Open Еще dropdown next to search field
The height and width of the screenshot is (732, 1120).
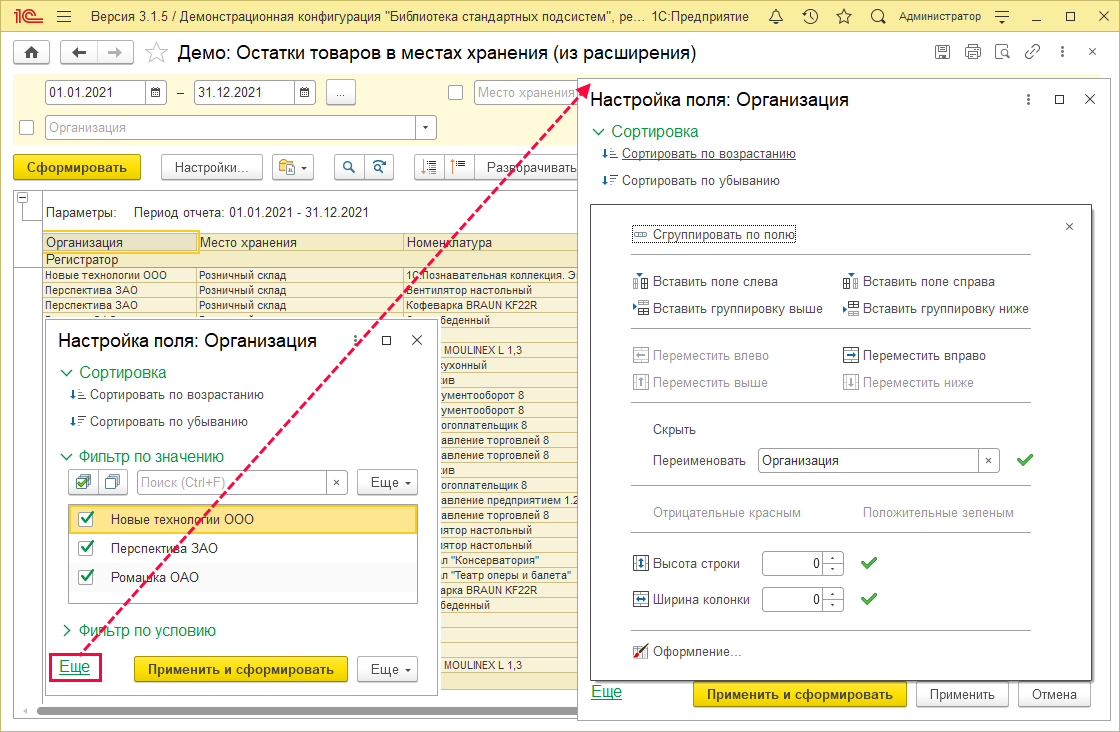pos(387,483)
